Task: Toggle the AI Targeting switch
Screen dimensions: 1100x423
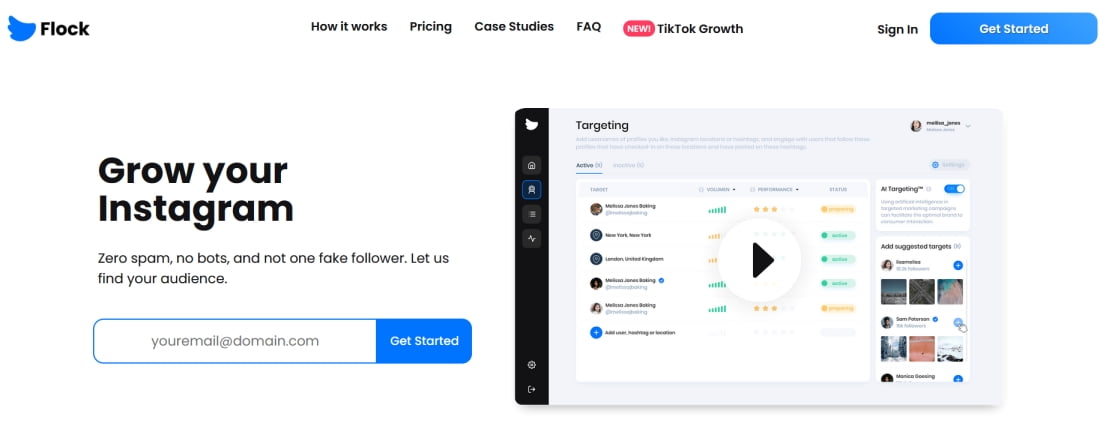Action: click(x=954, y=189)
